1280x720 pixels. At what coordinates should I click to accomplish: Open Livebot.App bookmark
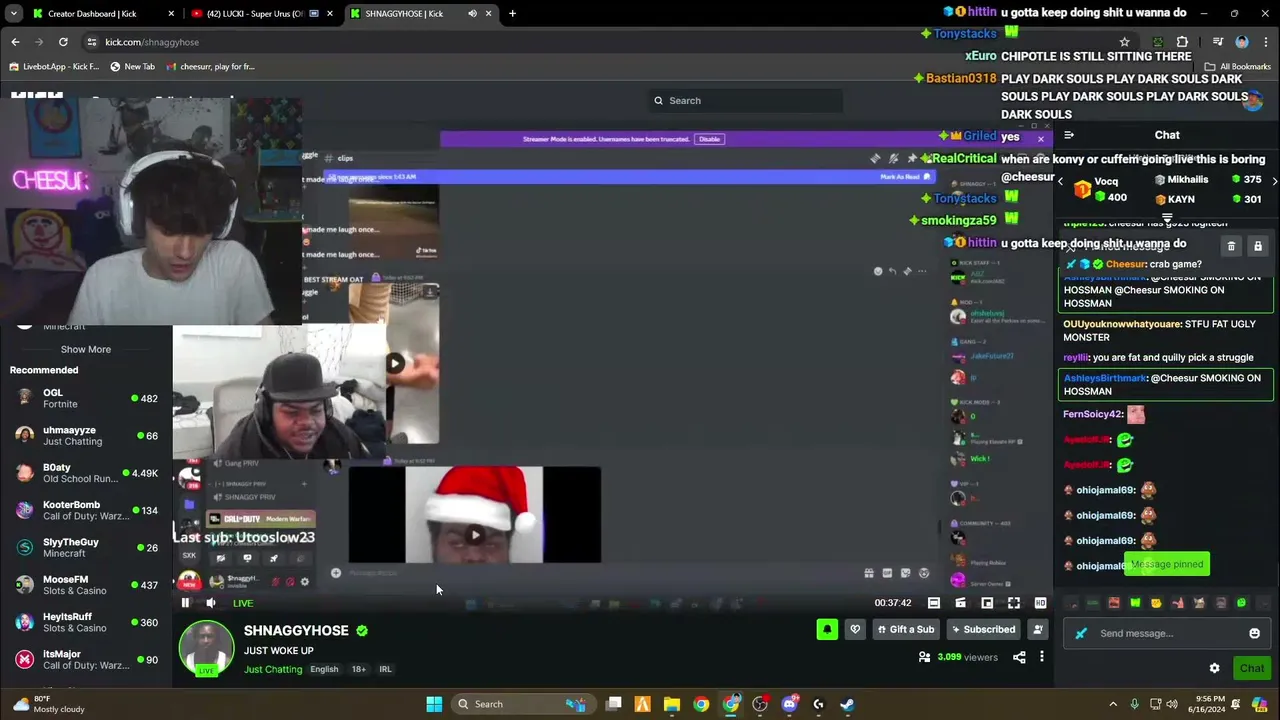pos(54,67)
